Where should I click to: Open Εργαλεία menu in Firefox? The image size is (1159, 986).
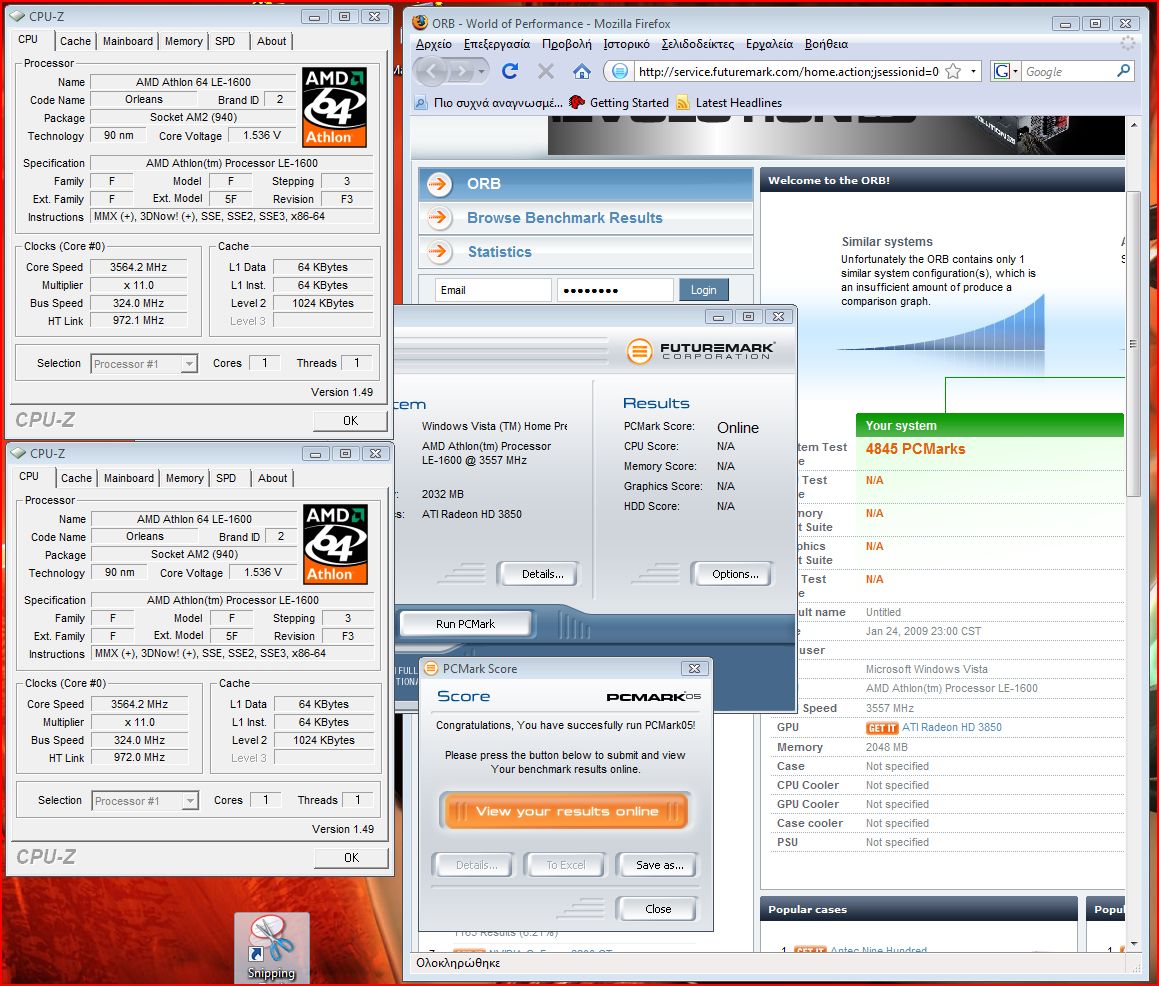769,44
